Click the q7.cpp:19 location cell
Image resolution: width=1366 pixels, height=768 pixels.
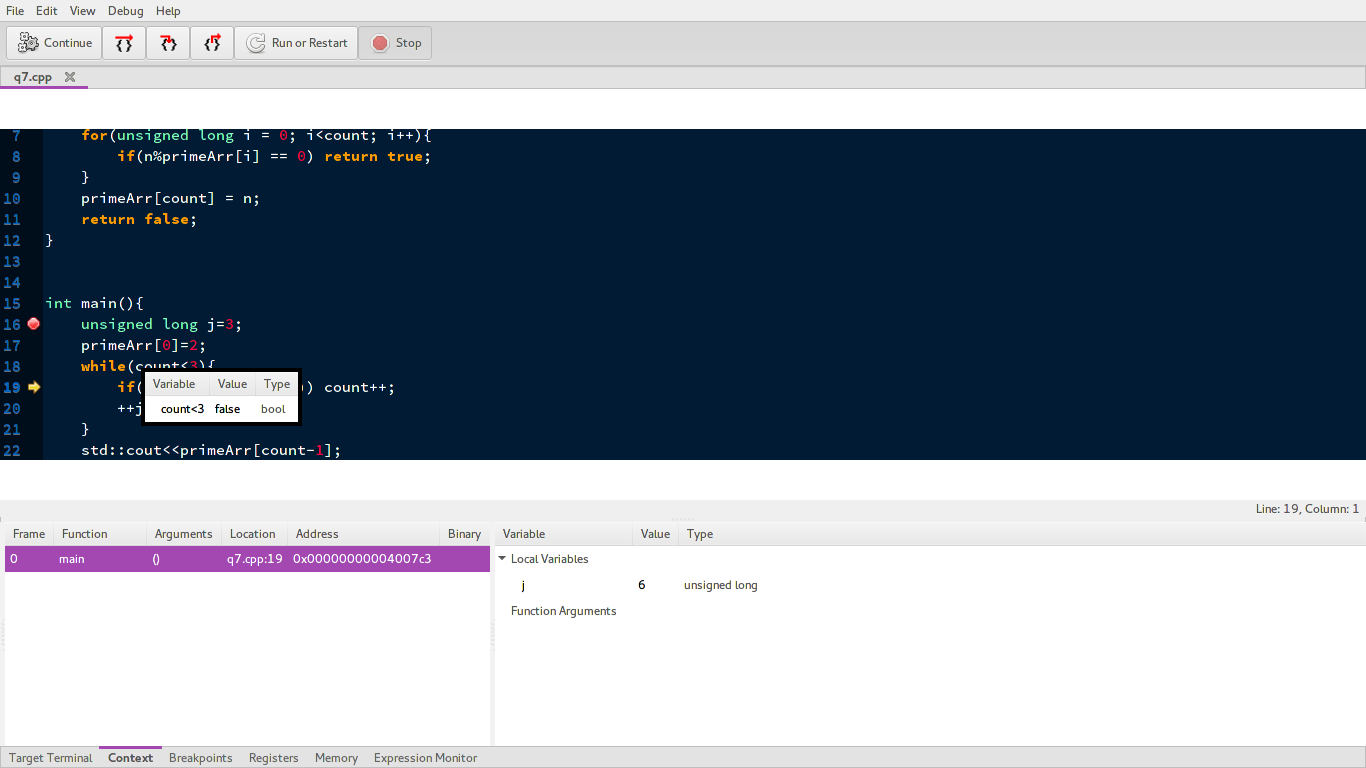coord(254,559)
